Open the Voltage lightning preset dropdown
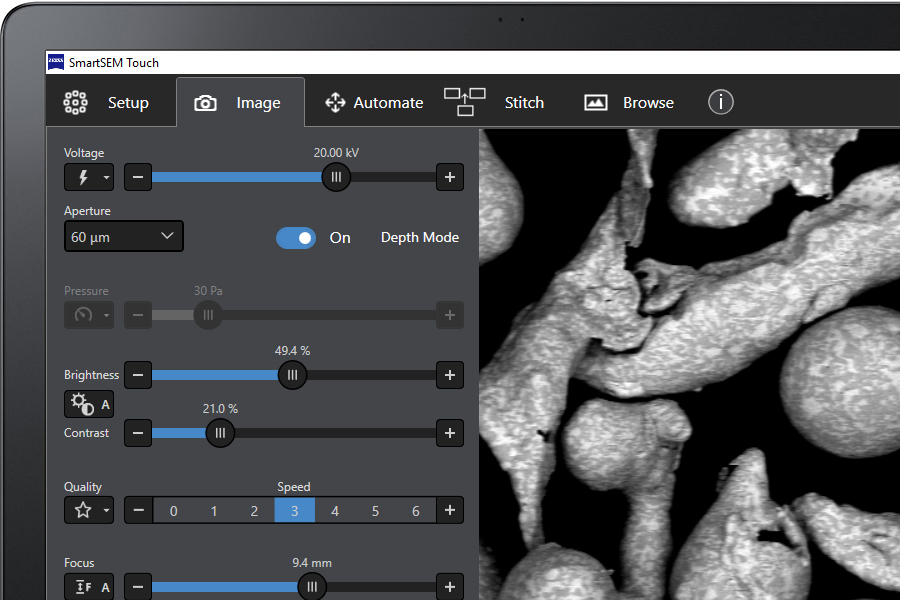The height and width of the screenshot is (600, 900). [x=89, y=177]
